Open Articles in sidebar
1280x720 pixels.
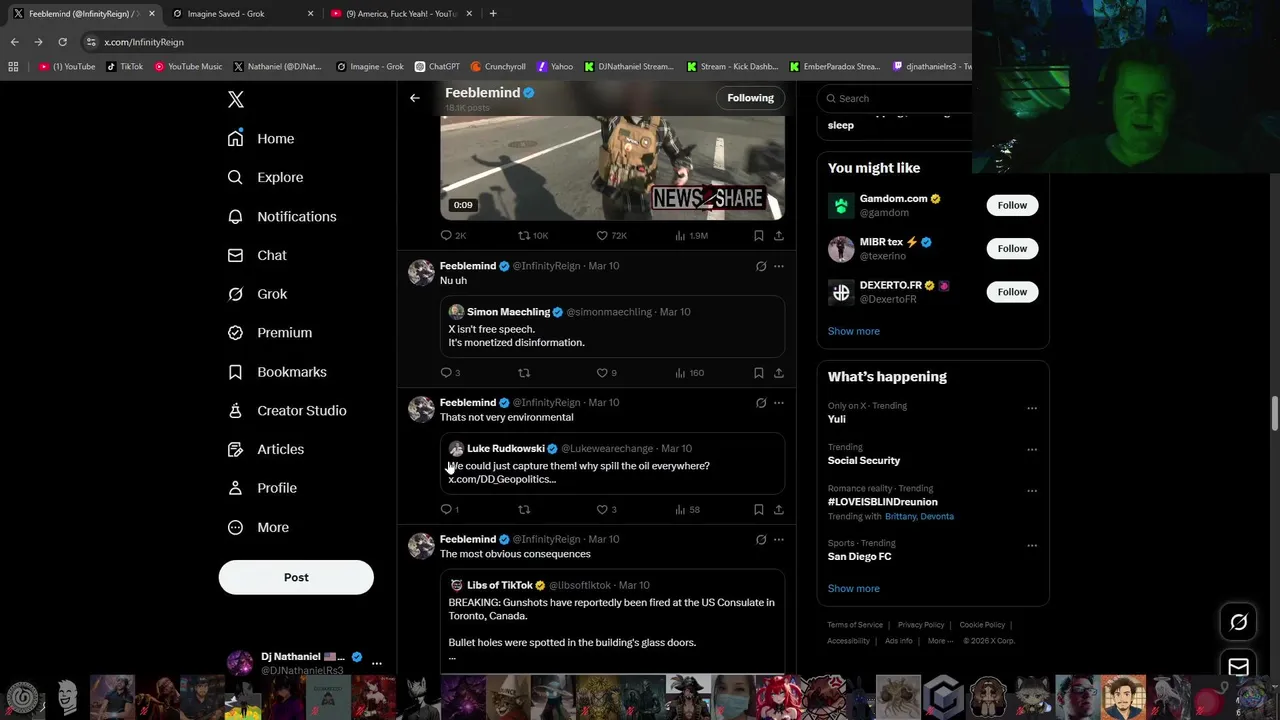click(266, 449)
